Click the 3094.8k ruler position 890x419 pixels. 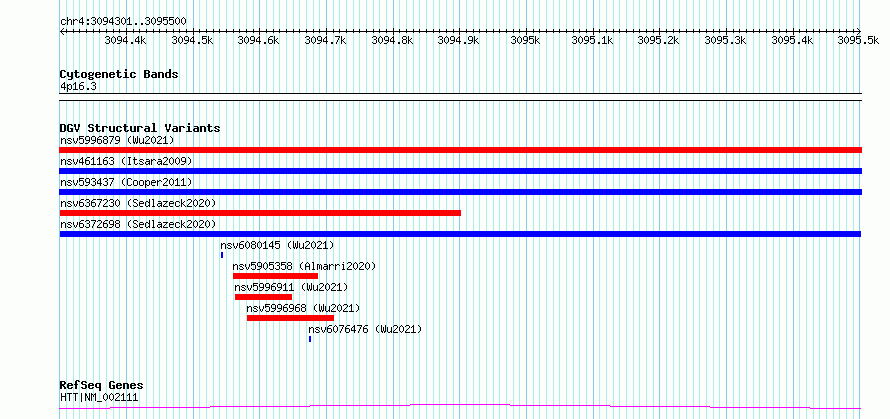coord(392,40)
